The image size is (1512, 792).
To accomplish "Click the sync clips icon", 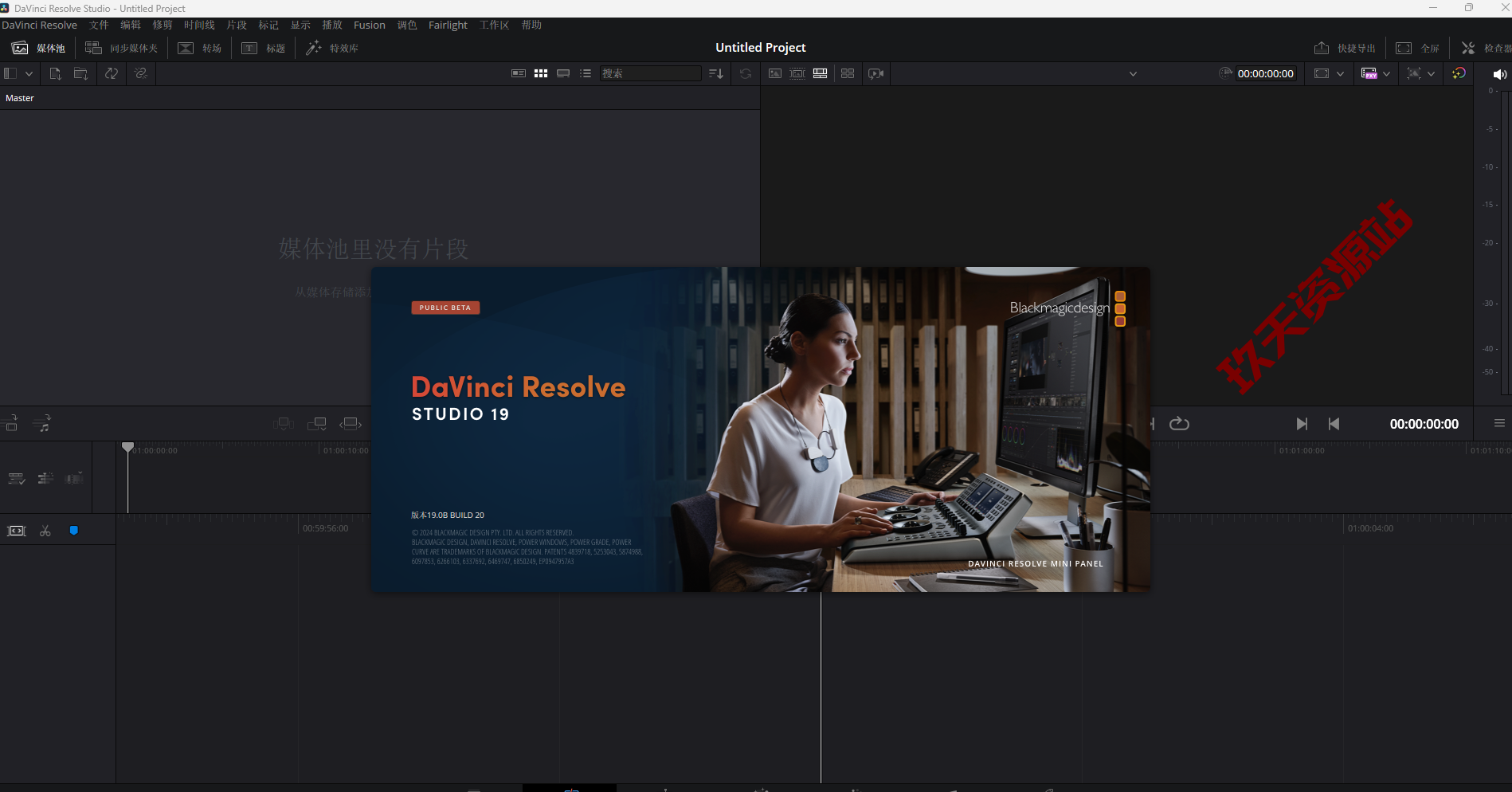I will 112,73.
